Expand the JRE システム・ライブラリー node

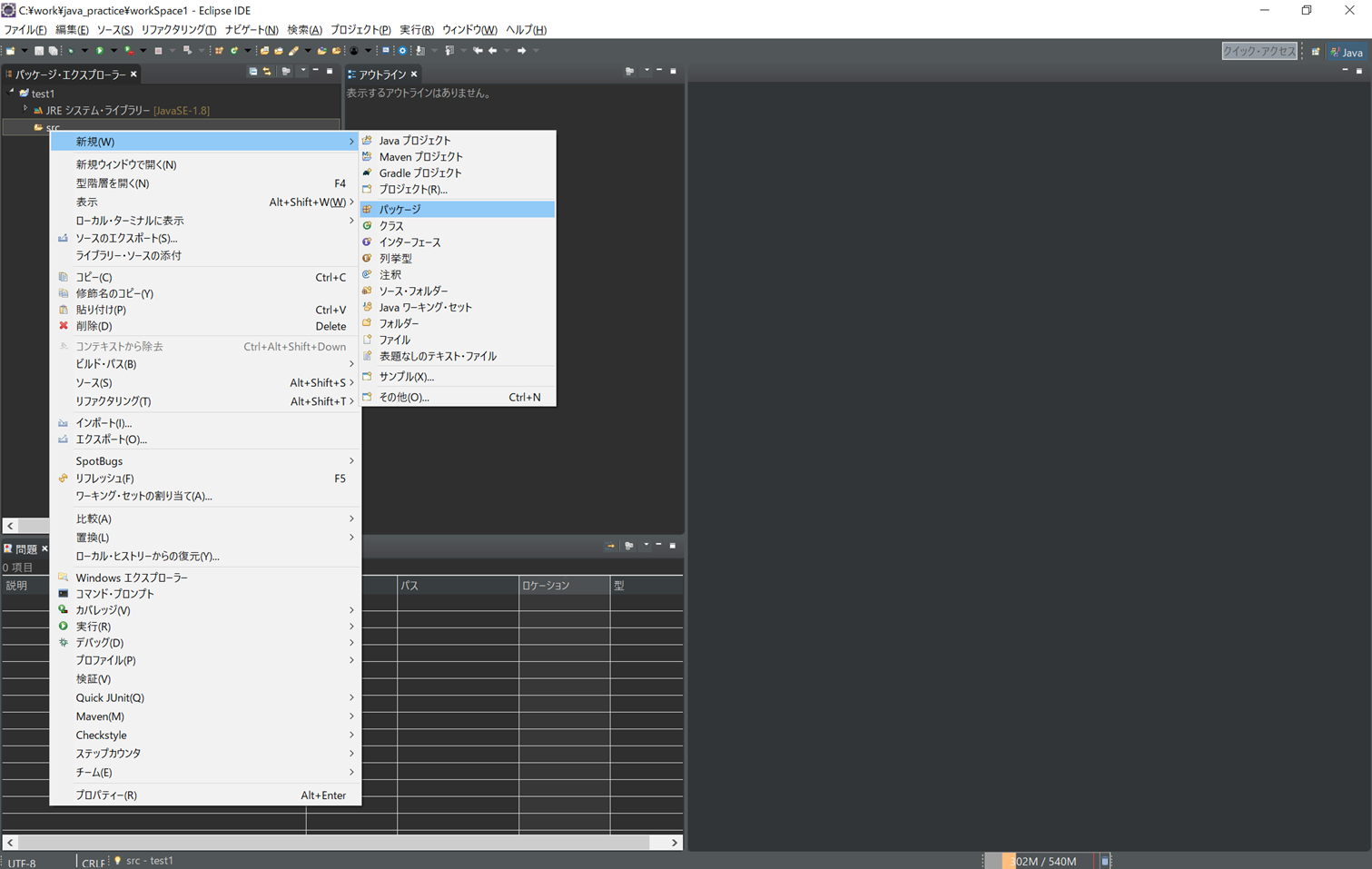25,109
